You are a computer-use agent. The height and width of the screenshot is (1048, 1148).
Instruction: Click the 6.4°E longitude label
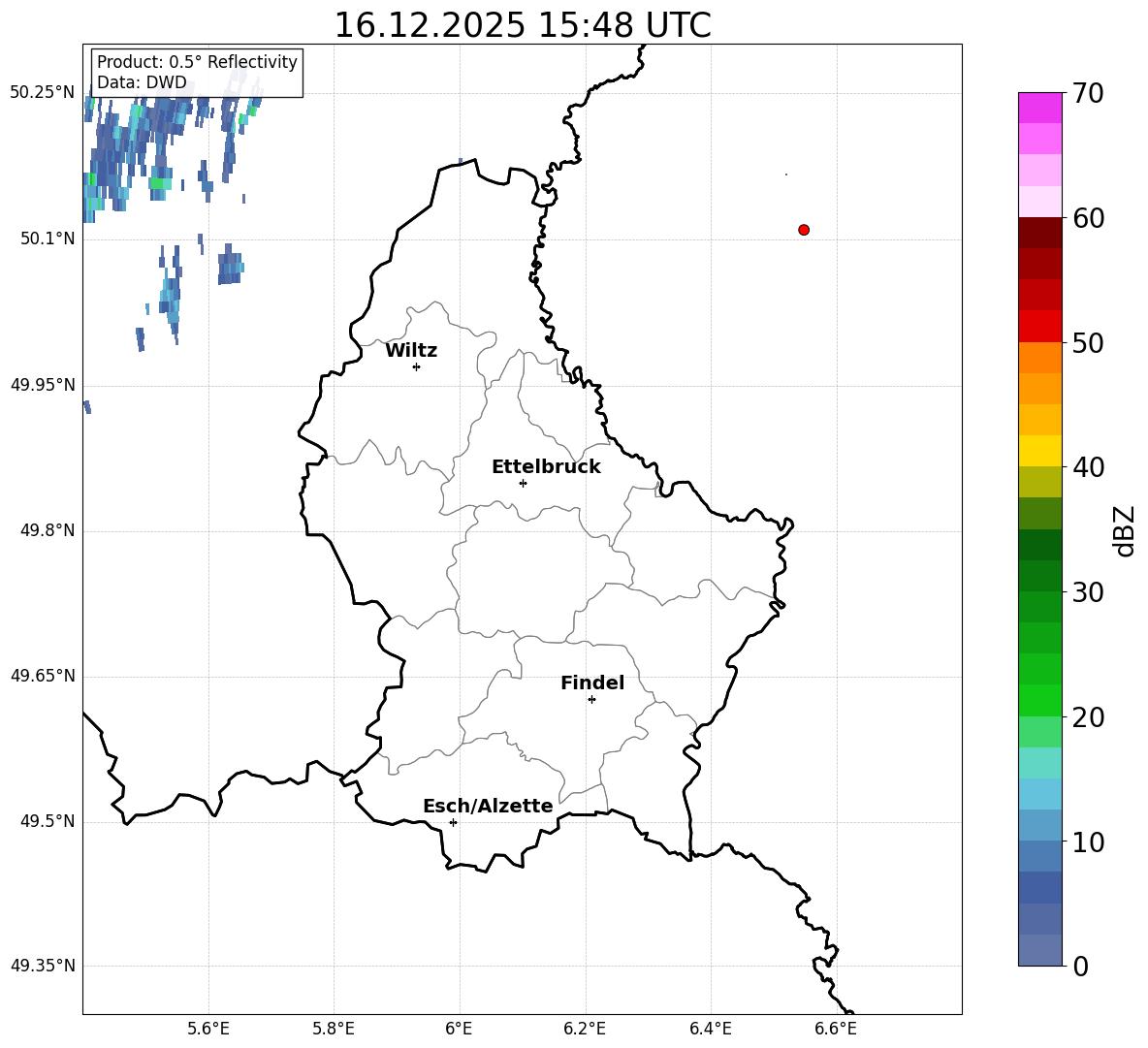(x=710, y=1029)
